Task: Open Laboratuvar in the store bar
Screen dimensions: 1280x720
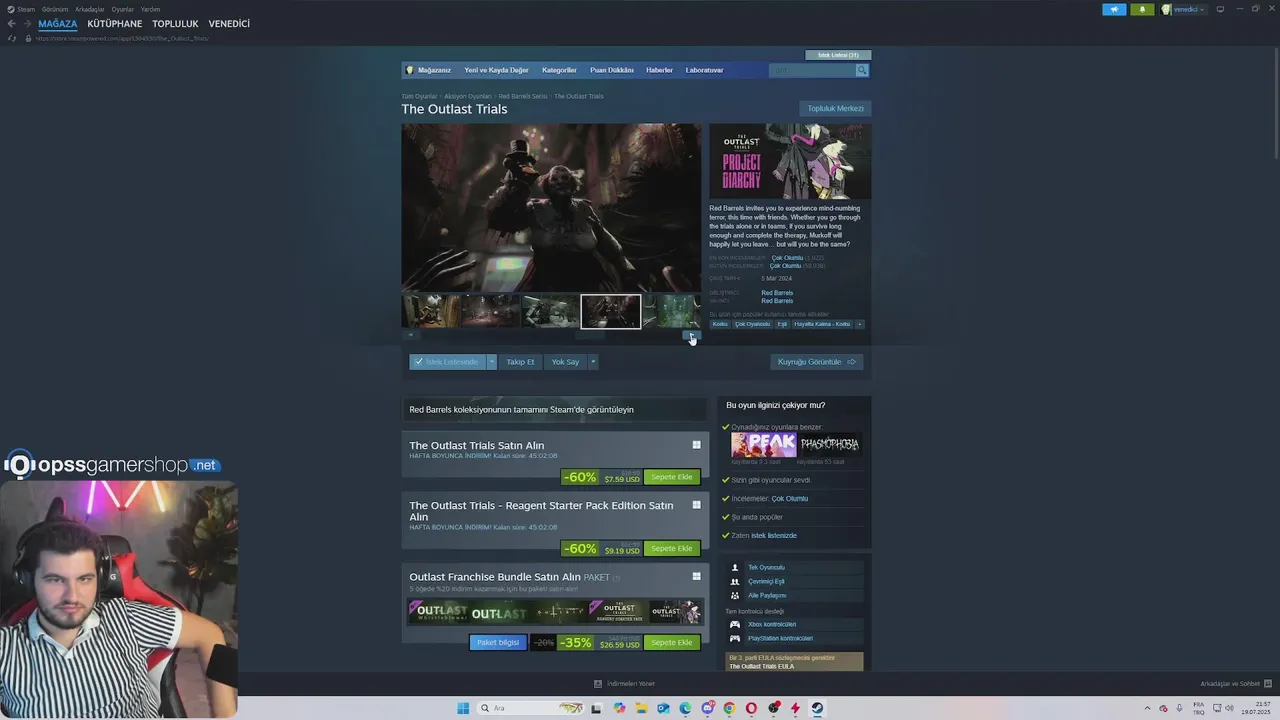Action: pos(704,70)
